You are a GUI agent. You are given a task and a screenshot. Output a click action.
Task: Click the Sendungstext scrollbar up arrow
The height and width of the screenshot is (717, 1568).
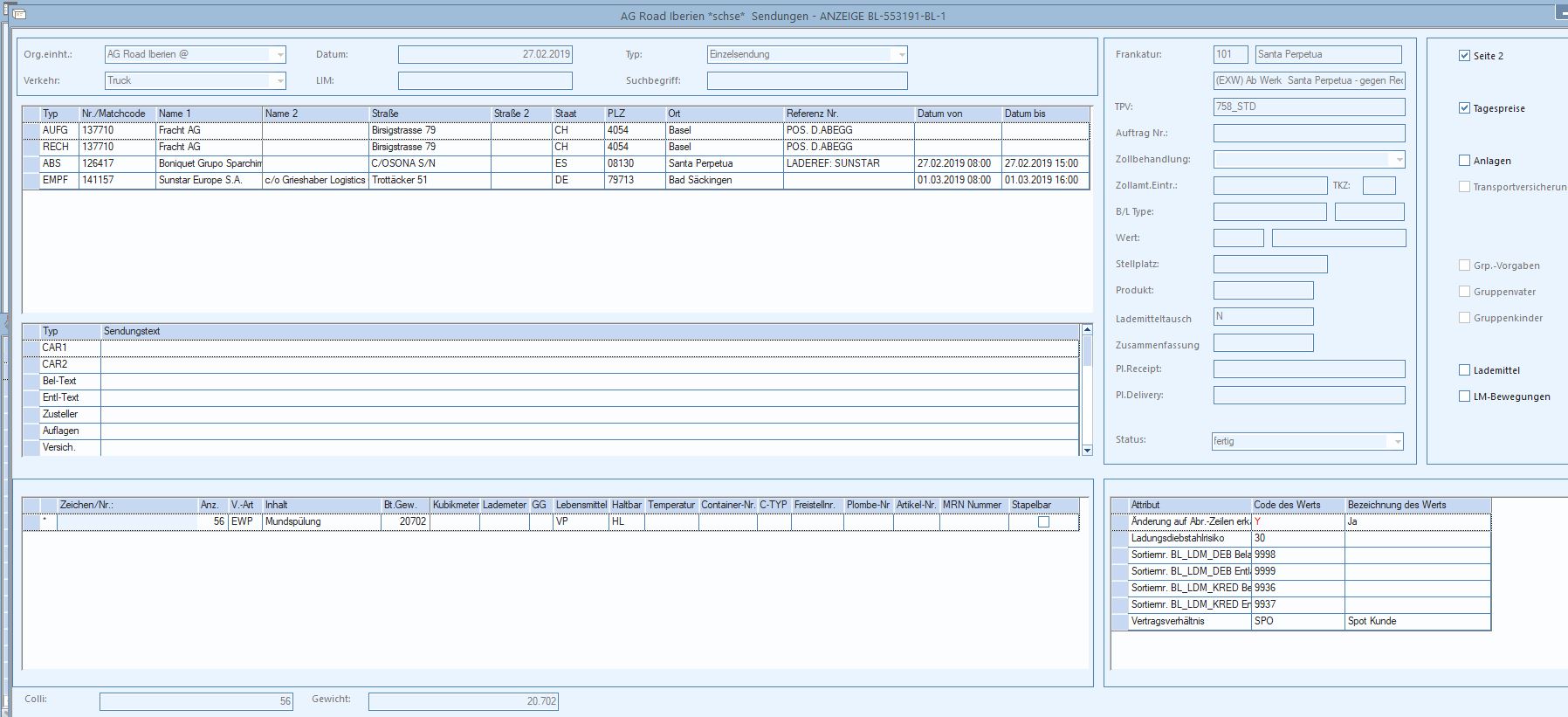point(1087,329)
